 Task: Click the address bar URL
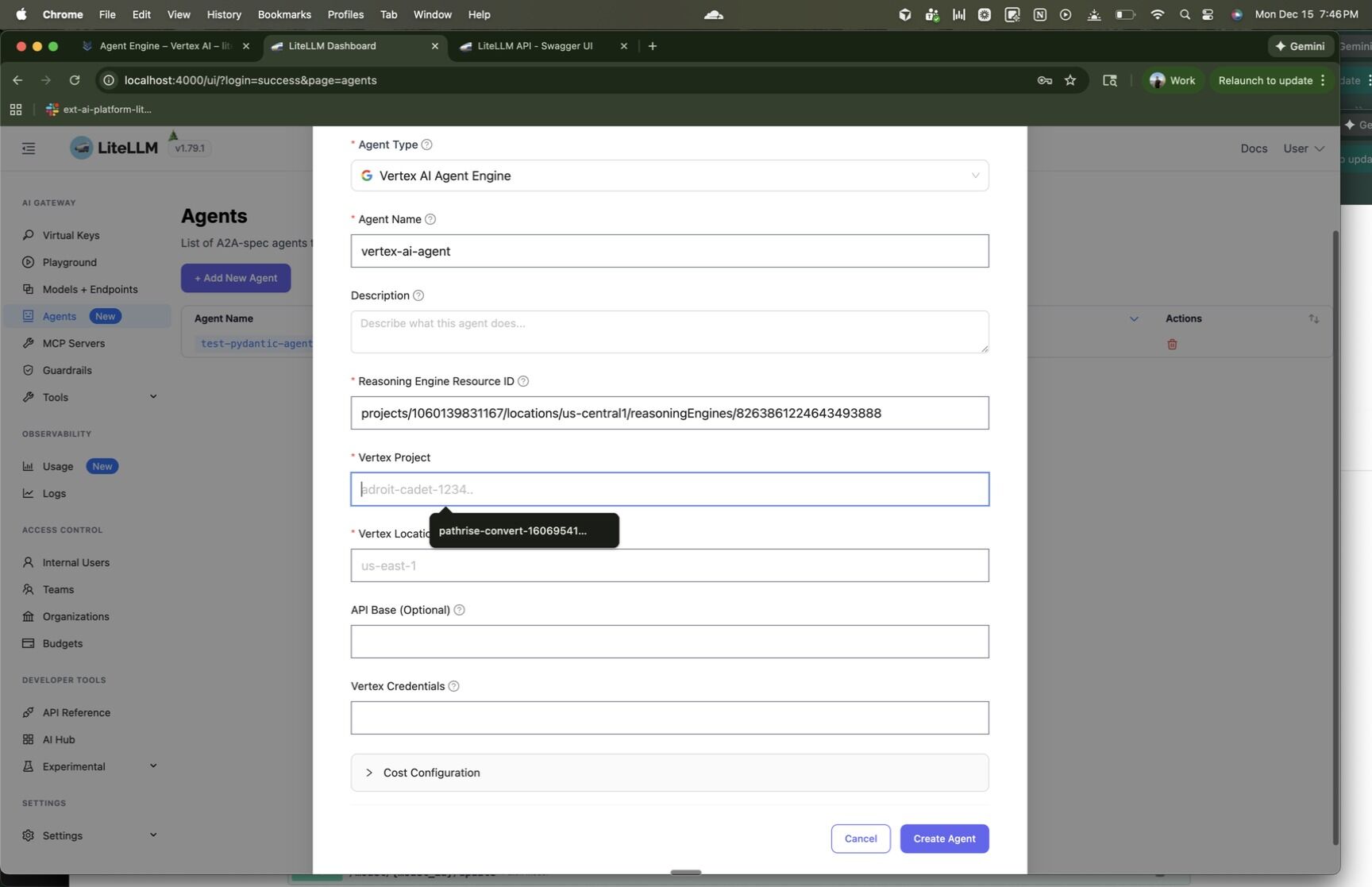click(250, 80)
